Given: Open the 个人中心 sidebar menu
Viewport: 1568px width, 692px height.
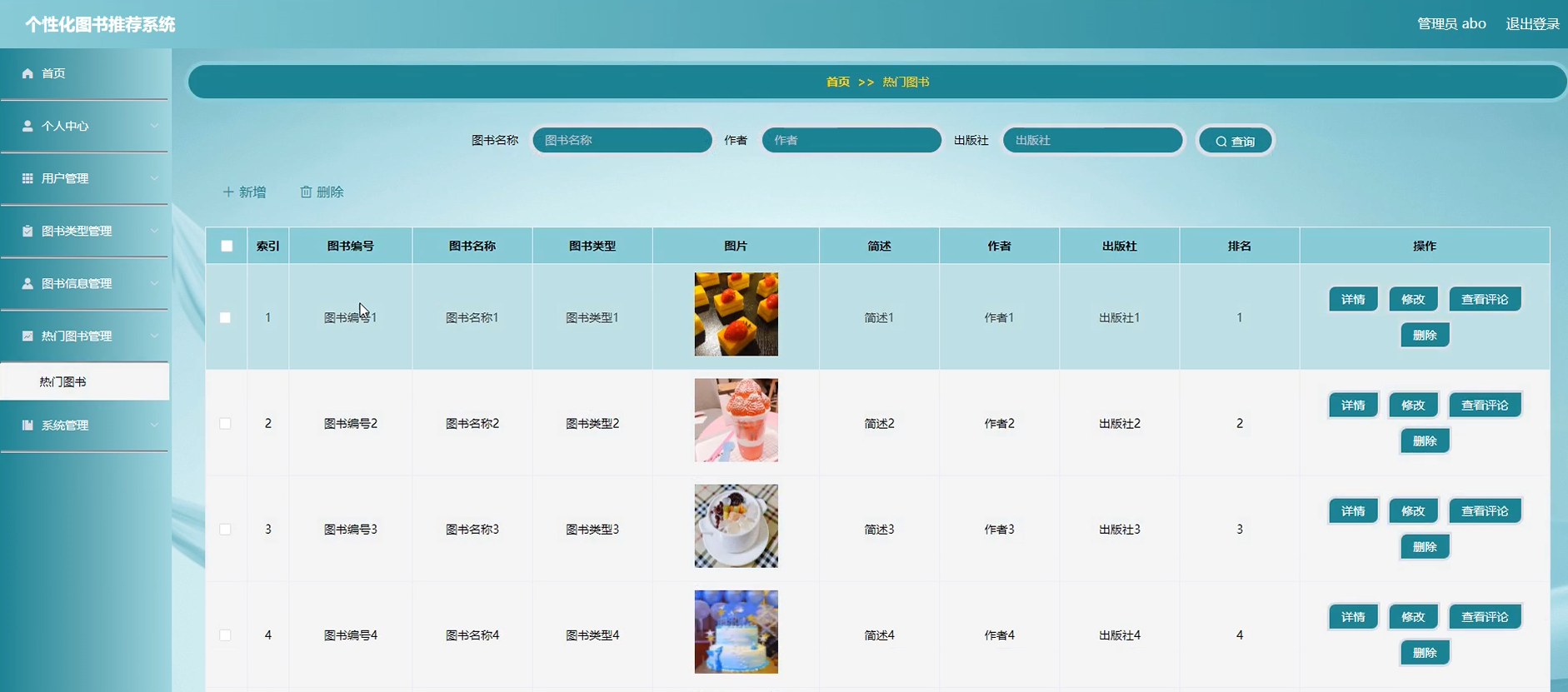Looking at the screenshot, I should point(85,126).
